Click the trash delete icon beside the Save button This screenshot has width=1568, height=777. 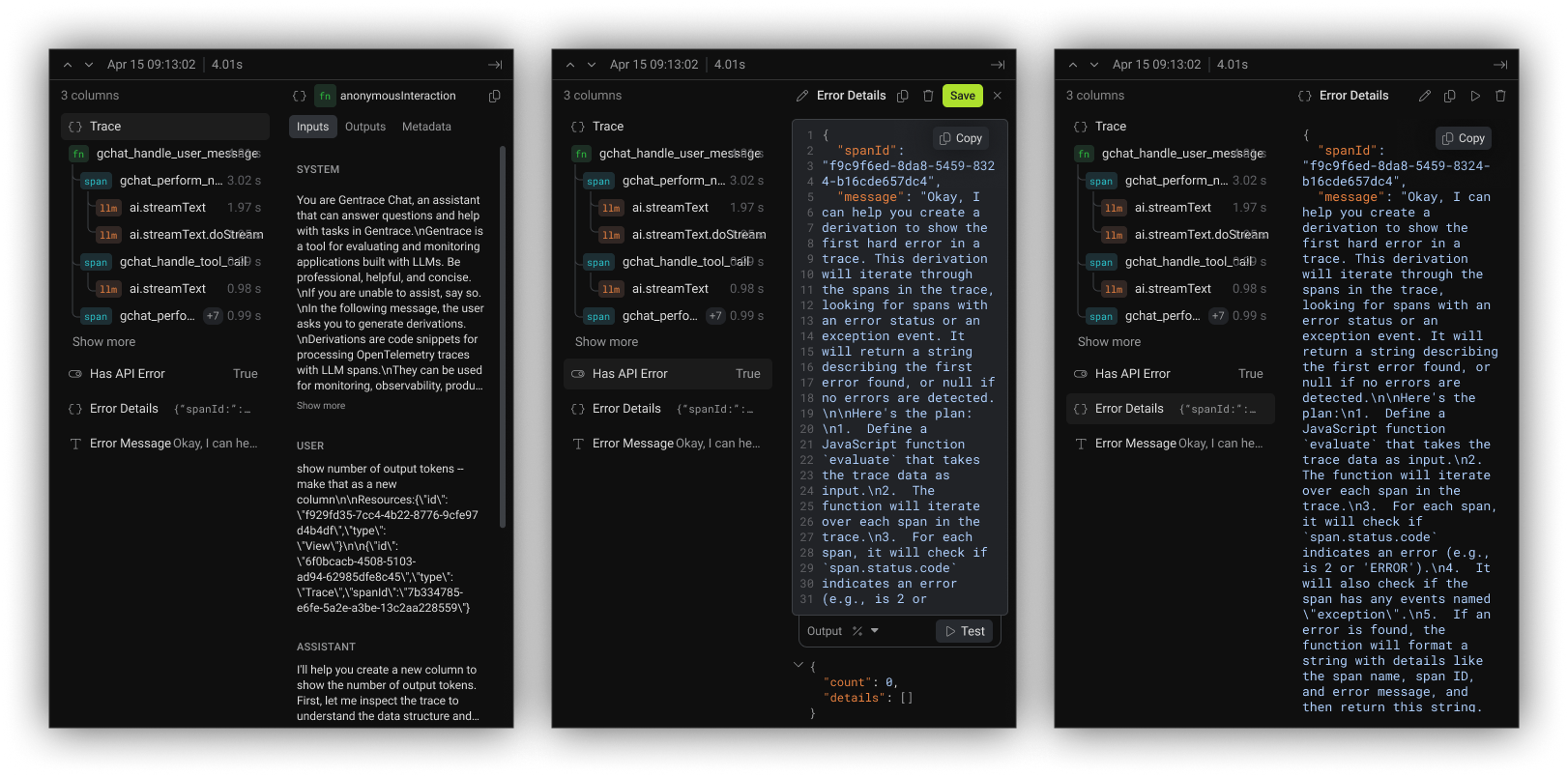[928, 96]
